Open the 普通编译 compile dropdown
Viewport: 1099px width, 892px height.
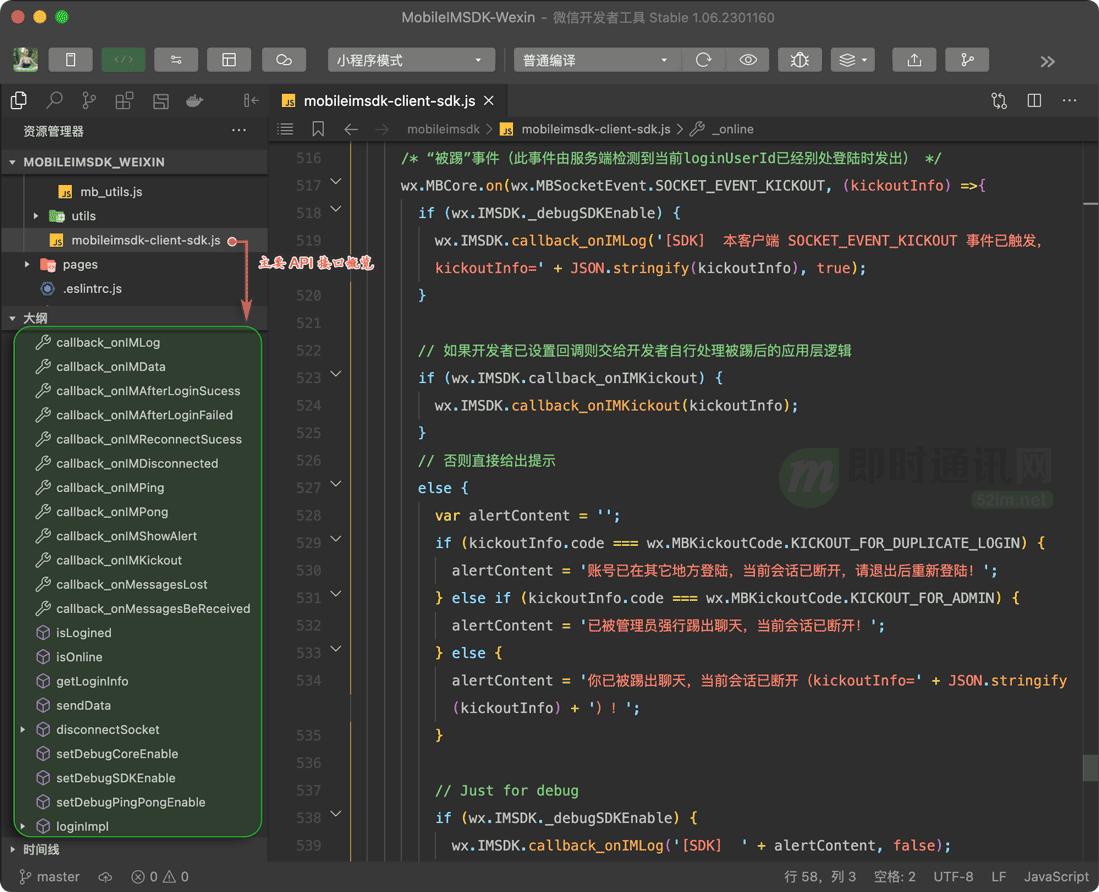(x=595, y=60)
